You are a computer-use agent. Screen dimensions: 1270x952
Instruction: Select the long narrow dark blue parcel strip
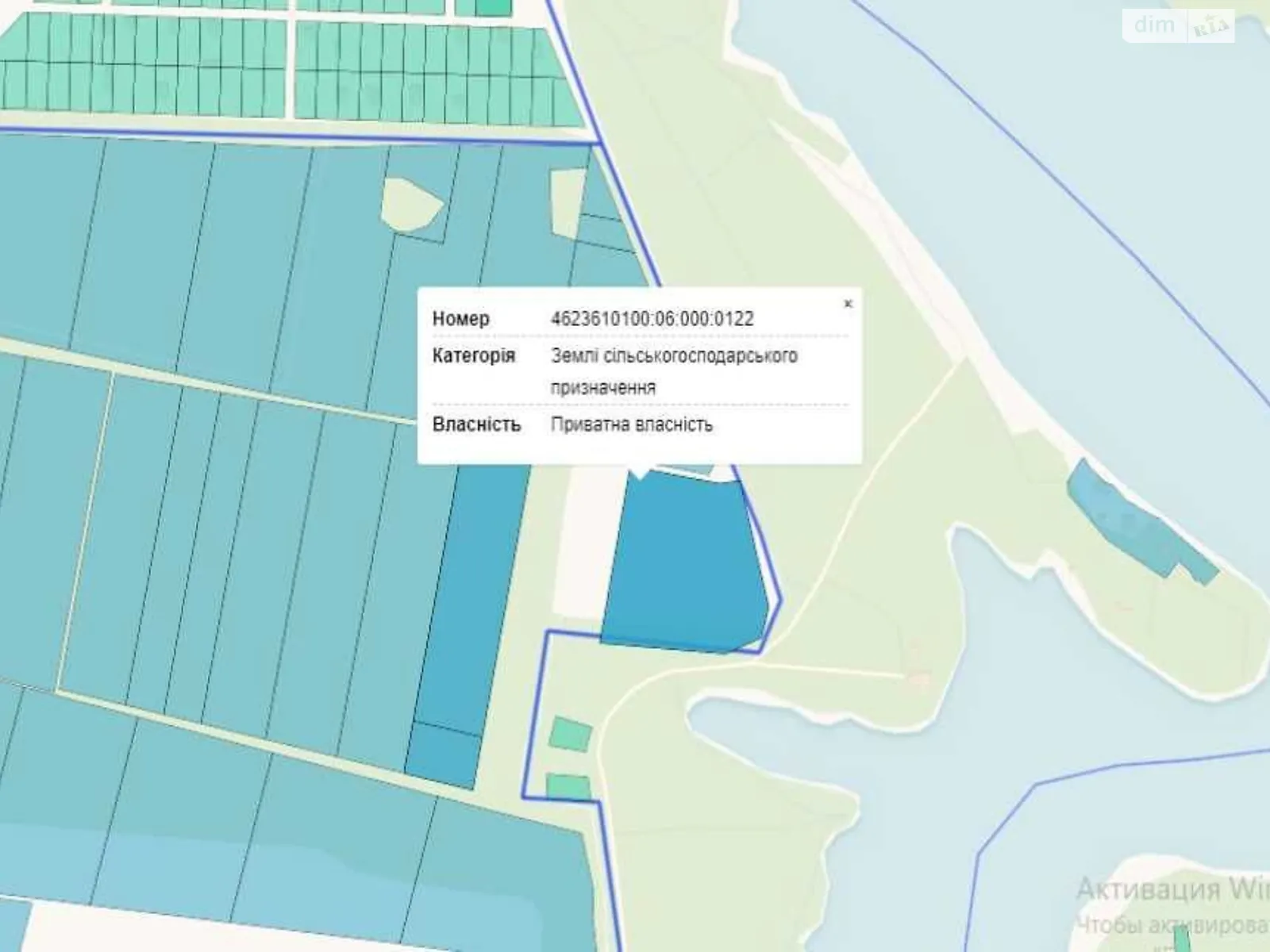[475, 599]
